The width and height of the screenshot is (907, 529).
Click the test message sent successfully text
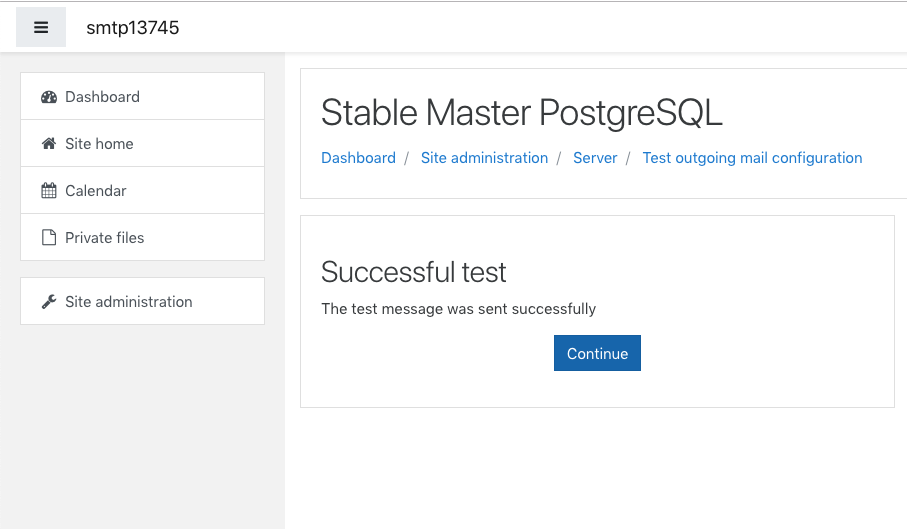pyautogui.click(x=458, y=309)
